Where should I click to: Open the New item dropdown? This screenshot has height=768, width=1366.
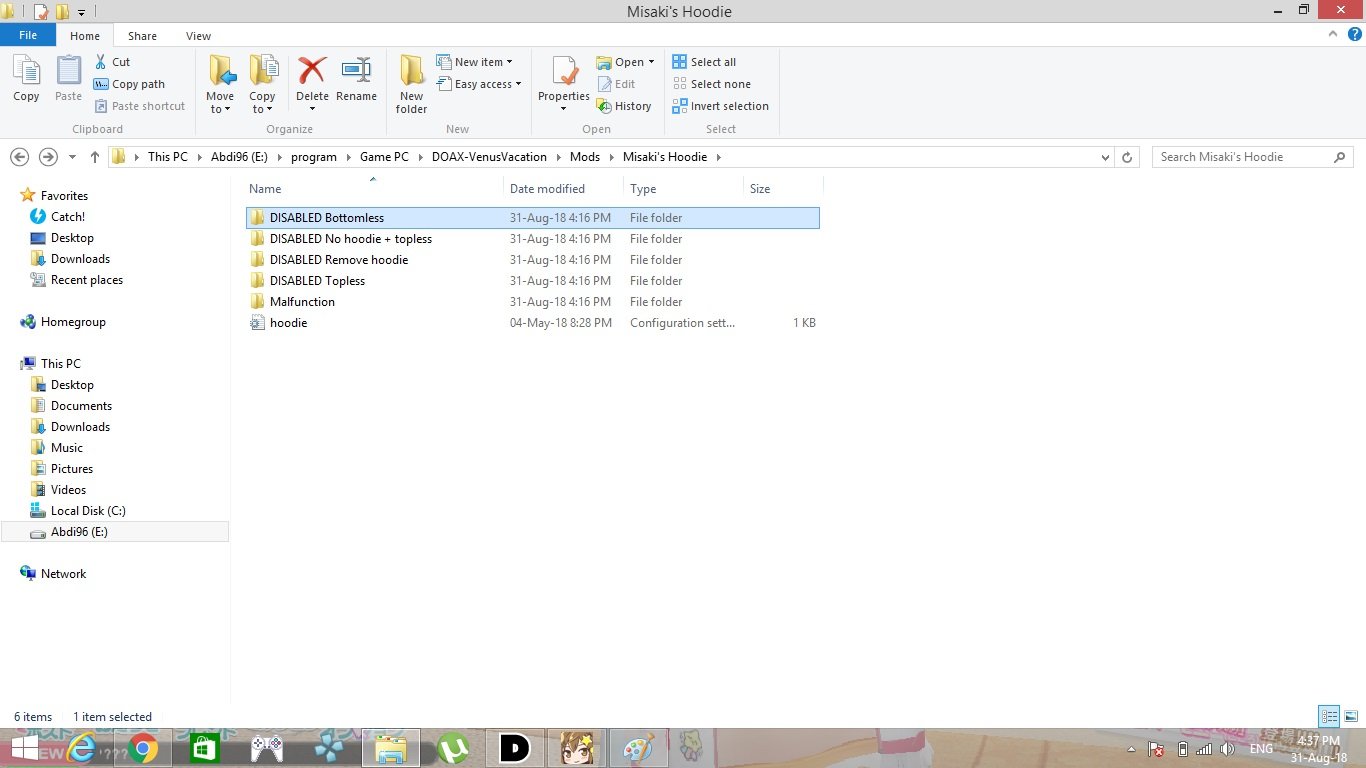(475, 62)
